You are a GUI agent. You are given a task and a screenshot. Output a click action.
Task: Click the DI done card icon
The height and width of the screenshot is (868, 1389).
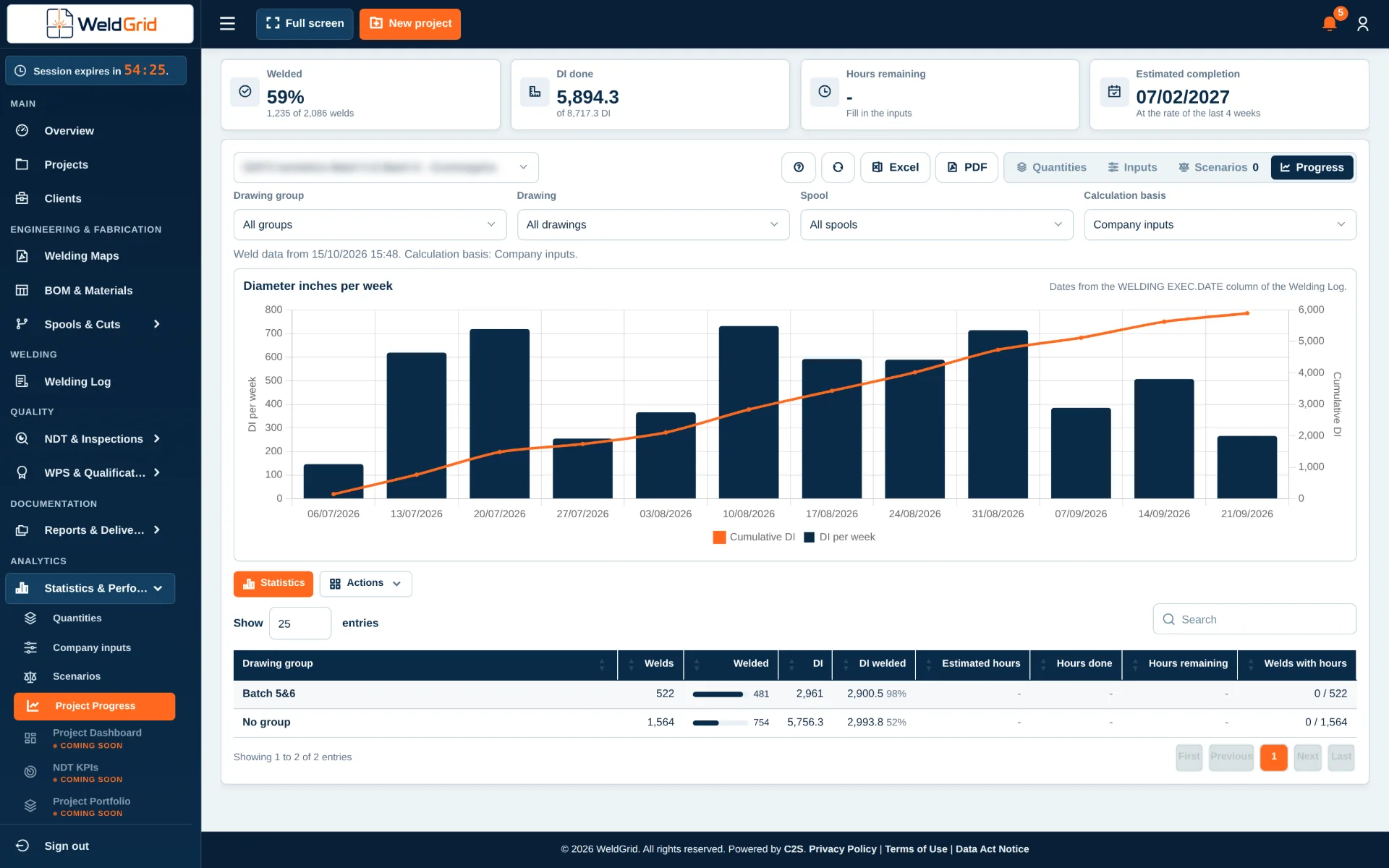click(x=535, y=91)
